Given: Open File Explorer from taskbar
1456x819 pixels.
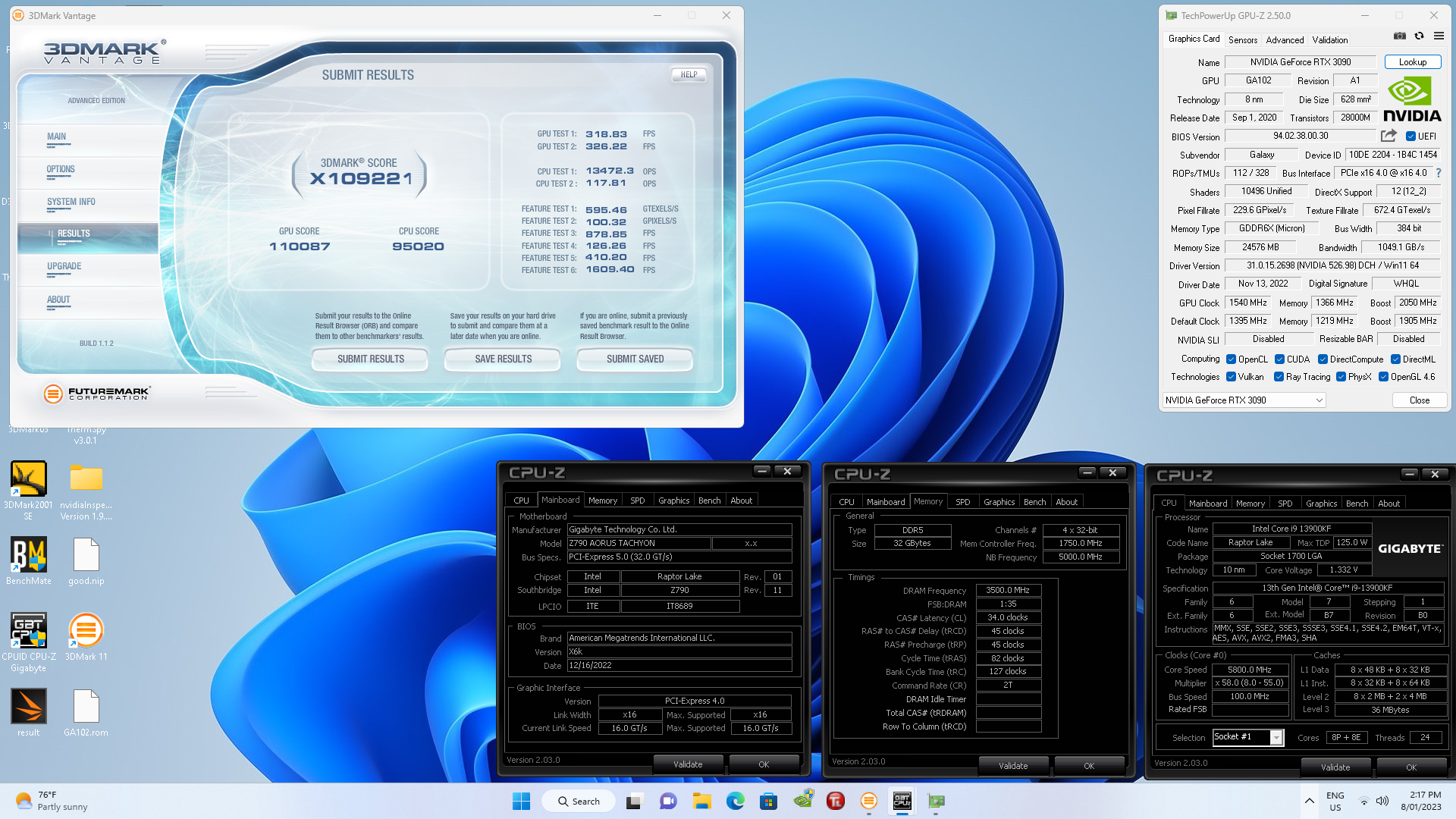Looking at the screenshot, I should tap(701, 801).
